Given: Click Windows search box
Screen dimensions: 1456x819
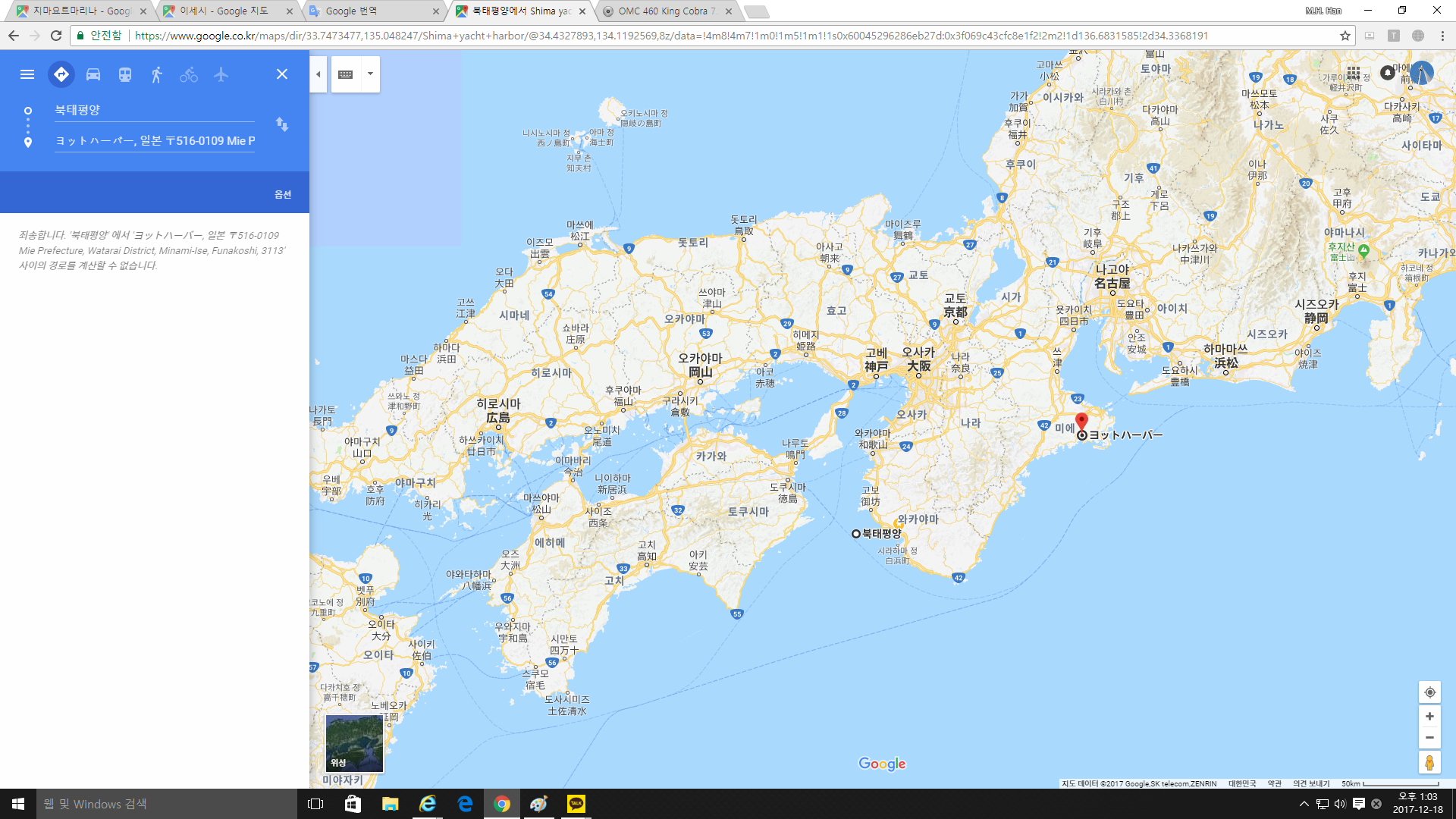Looking at the screenshot, I should (167, 804).
